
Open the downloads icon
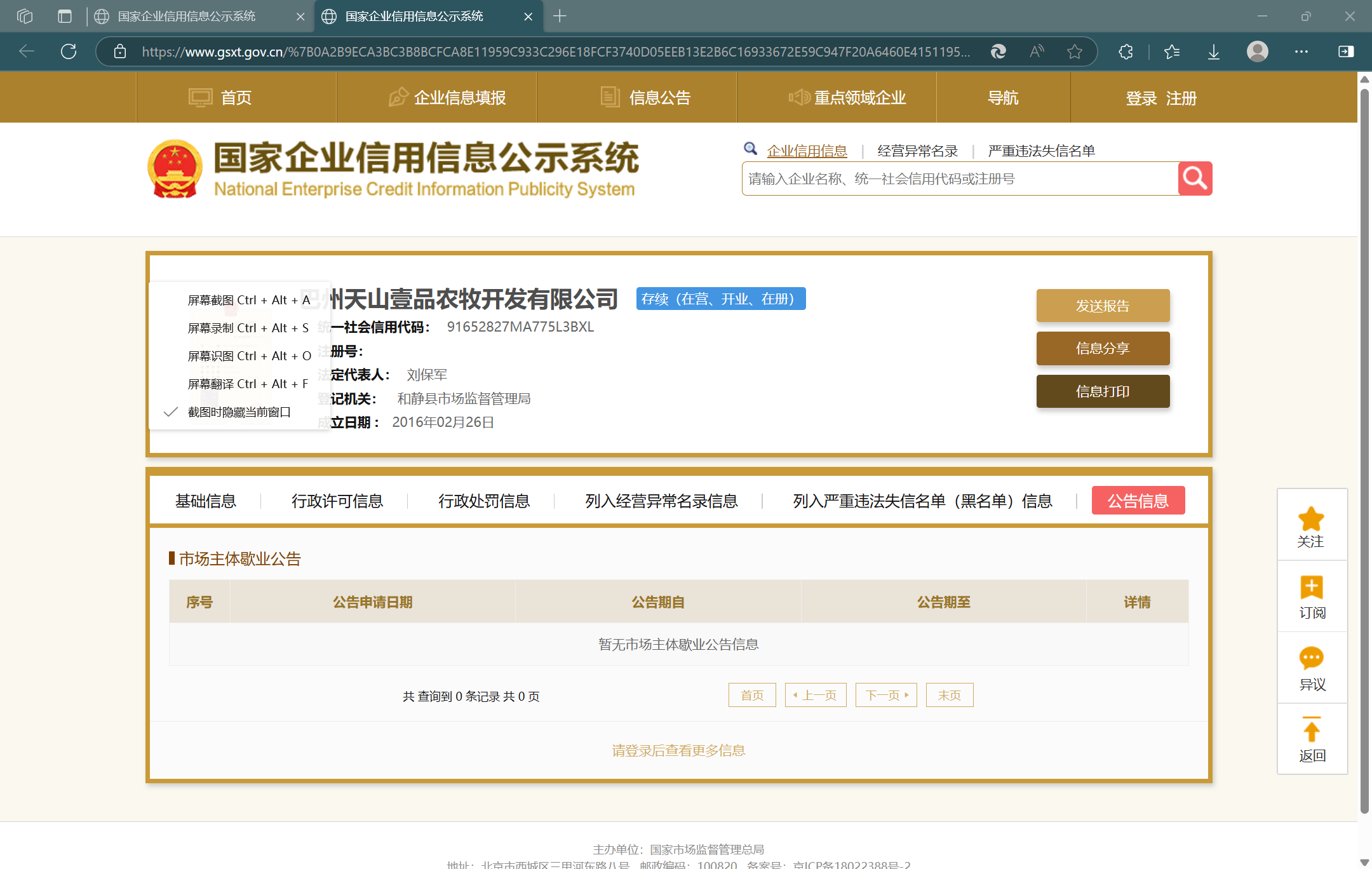pos(1214,51)
